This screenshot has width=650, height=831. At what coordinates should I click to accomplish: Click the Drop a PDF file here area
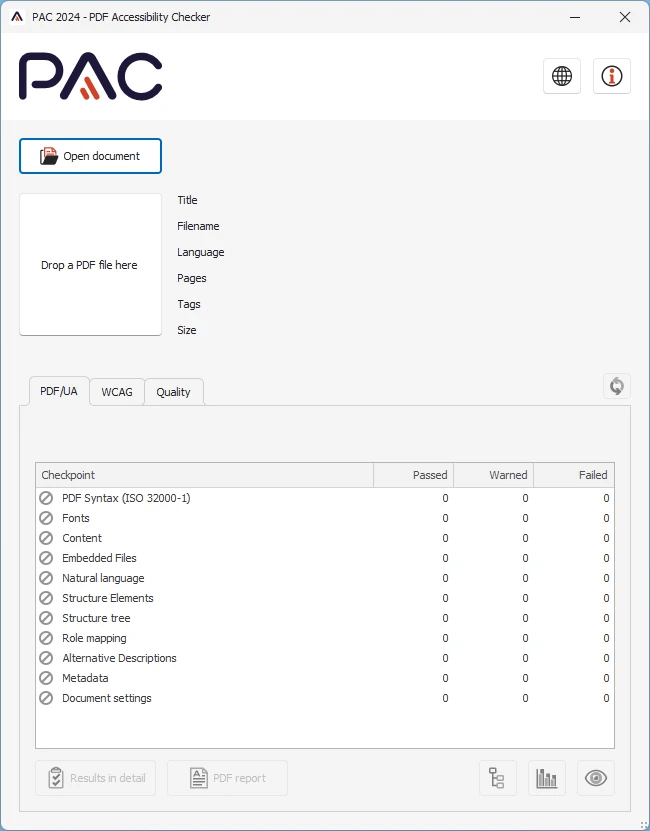90,264
